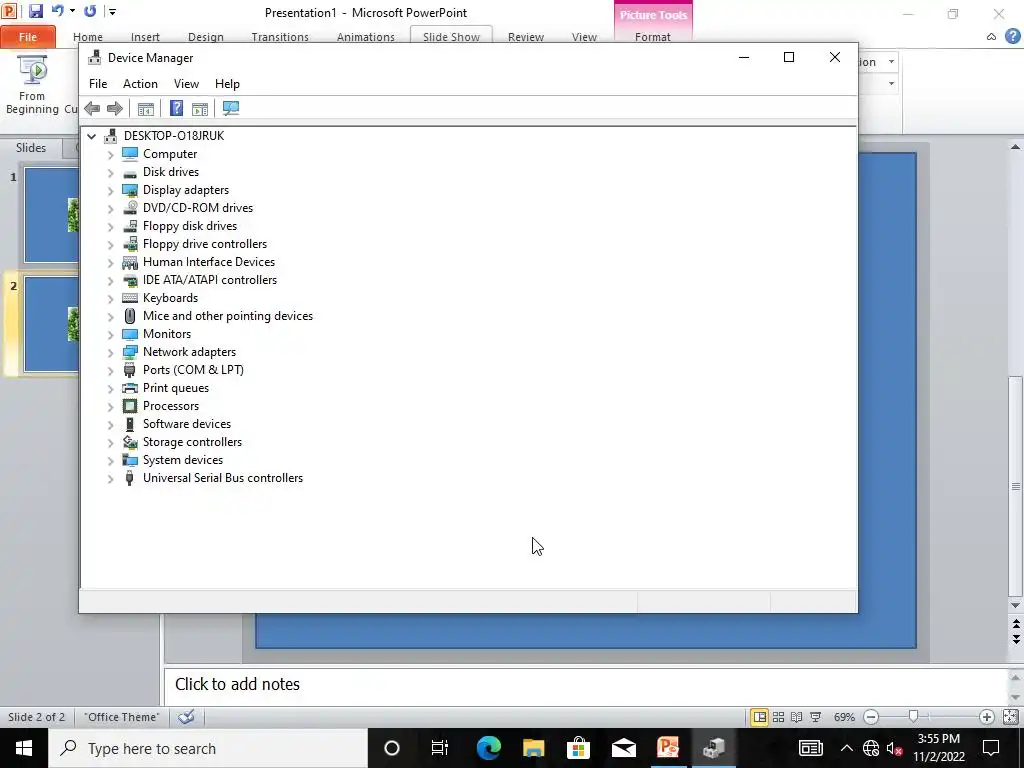
Task: Open the notification center in system tray
Action: coord(991,748)
